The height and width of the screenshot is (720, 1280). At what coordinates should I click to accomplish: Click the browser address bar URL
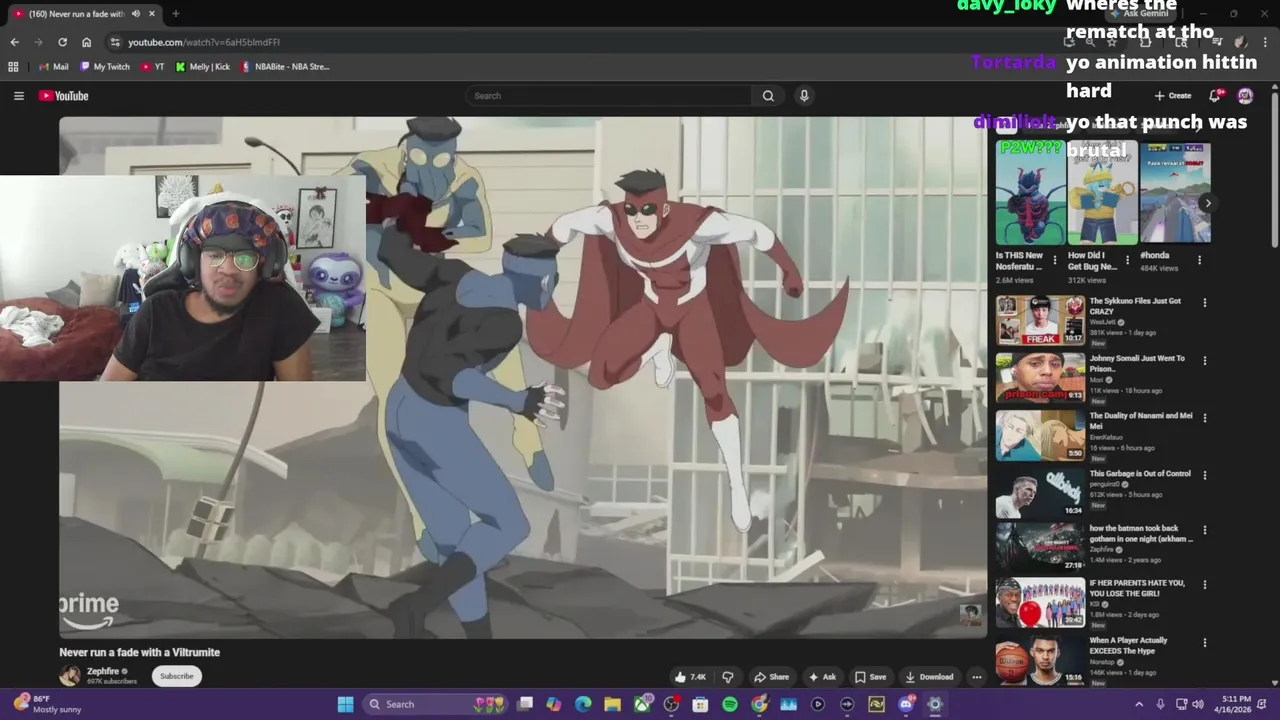pos(204,42)
